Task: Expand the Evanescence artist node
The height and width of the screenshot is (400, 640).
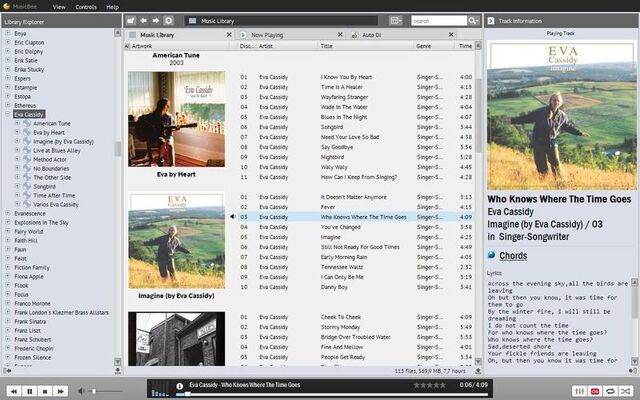Action: click(x=7, y=213)
